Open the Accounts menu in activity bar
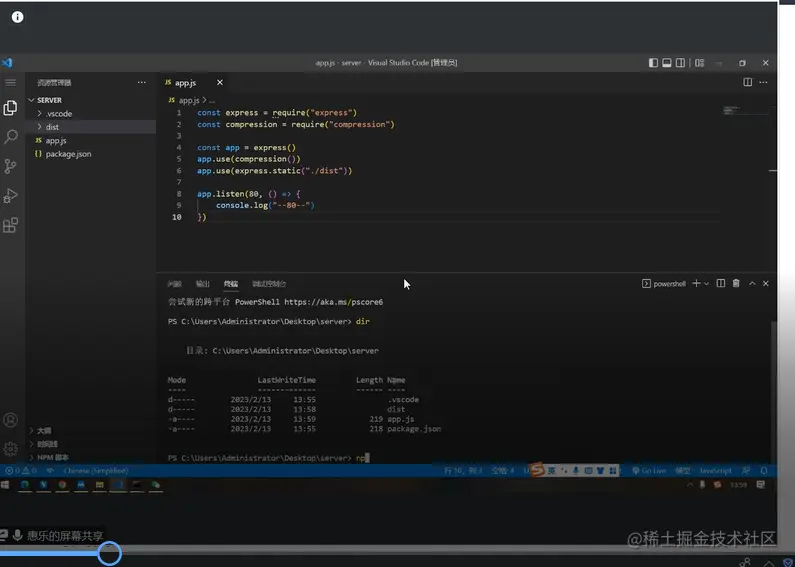 (x=10, y=420)
